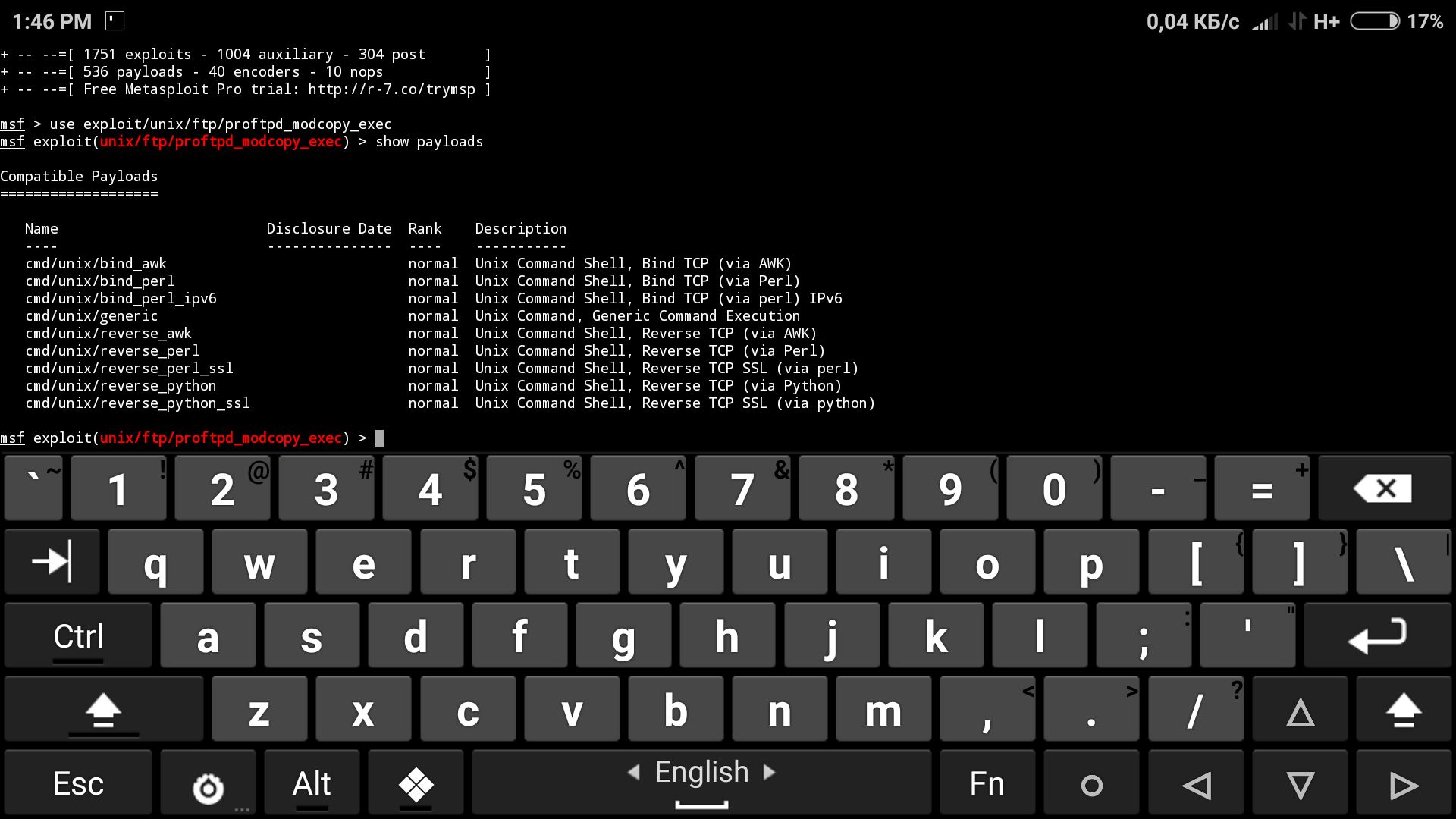Toggle the Ctrl modifier key

pos(78,636)
